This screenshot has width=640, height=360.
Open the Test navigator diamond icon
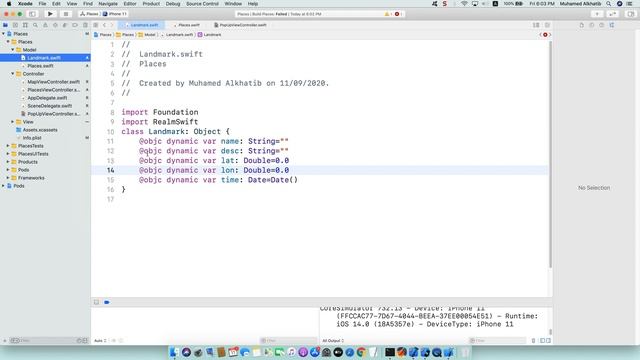click(x=55, y=25)
